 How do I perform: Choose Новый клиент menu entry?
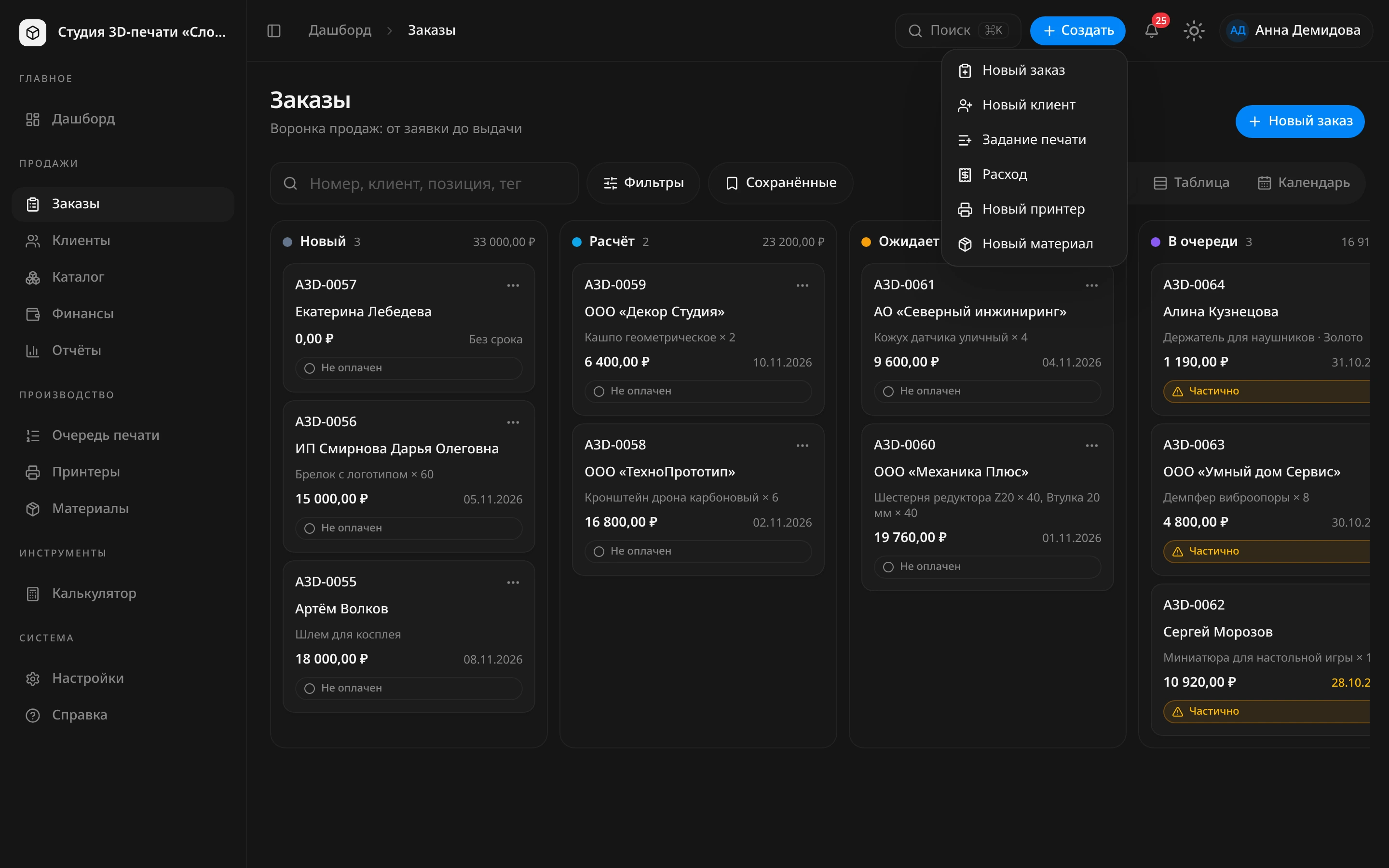pos(1035,105)
